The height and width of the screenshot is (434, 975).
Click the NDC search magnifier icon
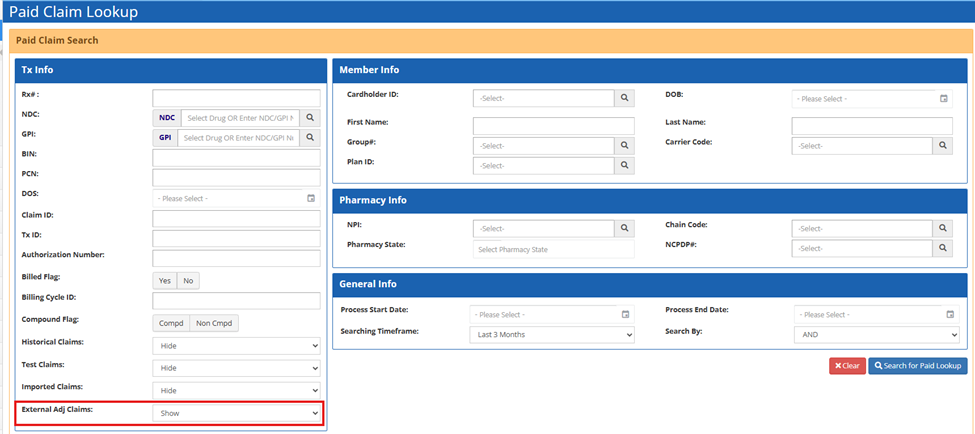pos(310,118)
